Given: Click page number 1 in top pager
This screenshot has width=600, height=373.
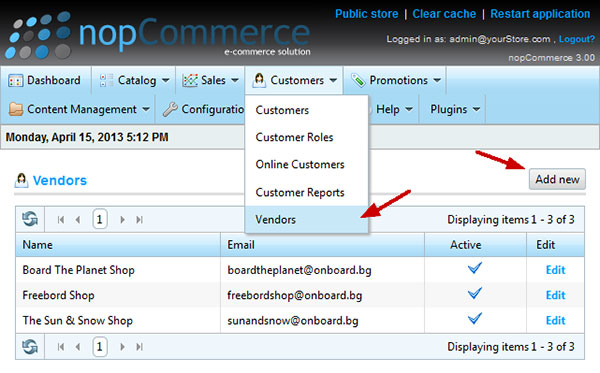Looking at the screenshot, I should [99, 220].
